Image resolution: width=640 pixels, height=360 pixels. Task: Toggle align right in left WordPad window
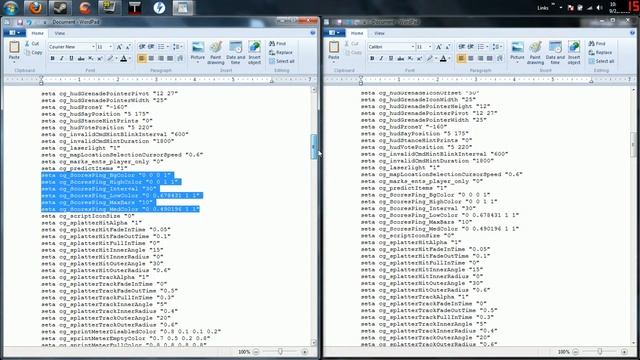point(161,59)
